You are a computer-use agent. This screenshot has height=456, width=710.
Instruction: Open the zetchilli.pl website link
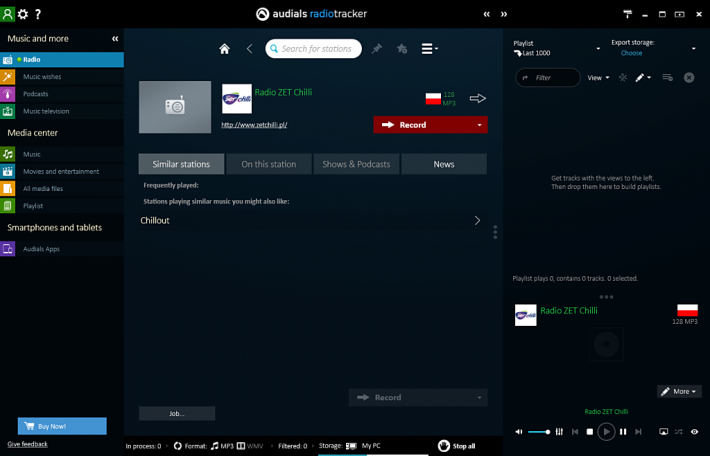coord(254,125)
